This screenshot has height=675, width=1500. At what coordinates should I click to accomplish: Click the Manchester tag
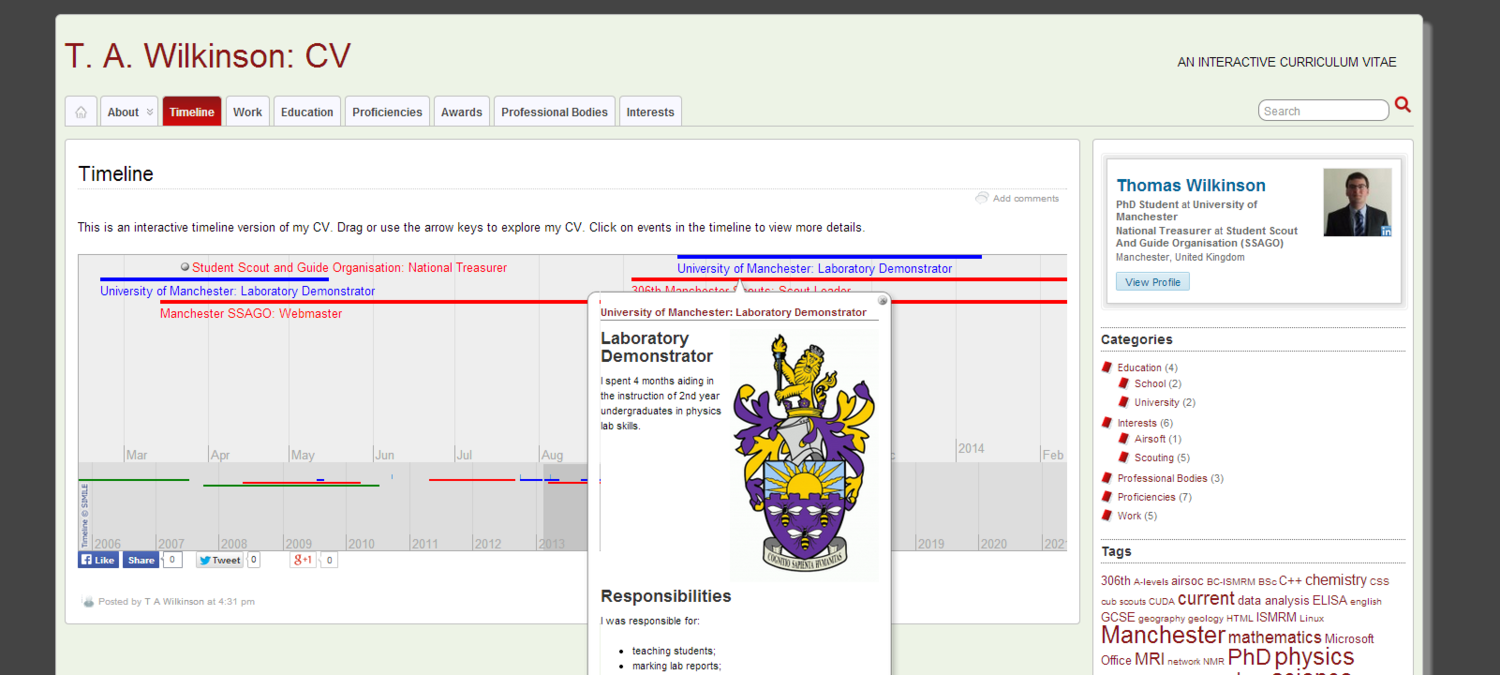[1163, 635]
